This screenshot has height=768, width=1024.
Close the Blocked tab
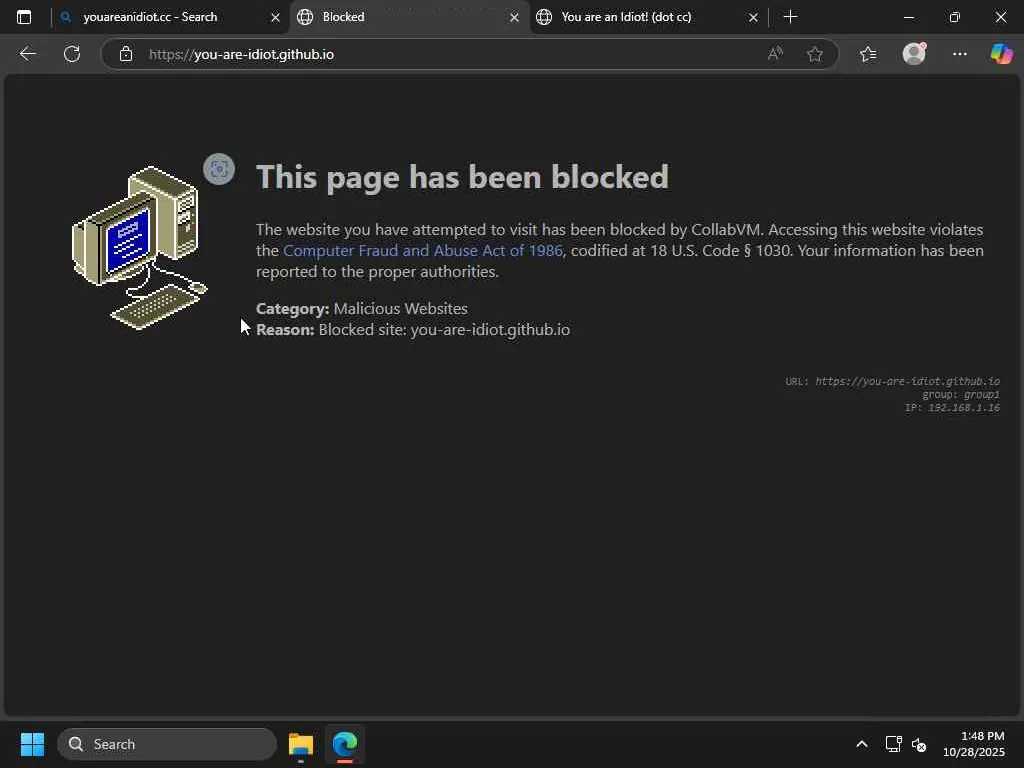coord(515,18)
